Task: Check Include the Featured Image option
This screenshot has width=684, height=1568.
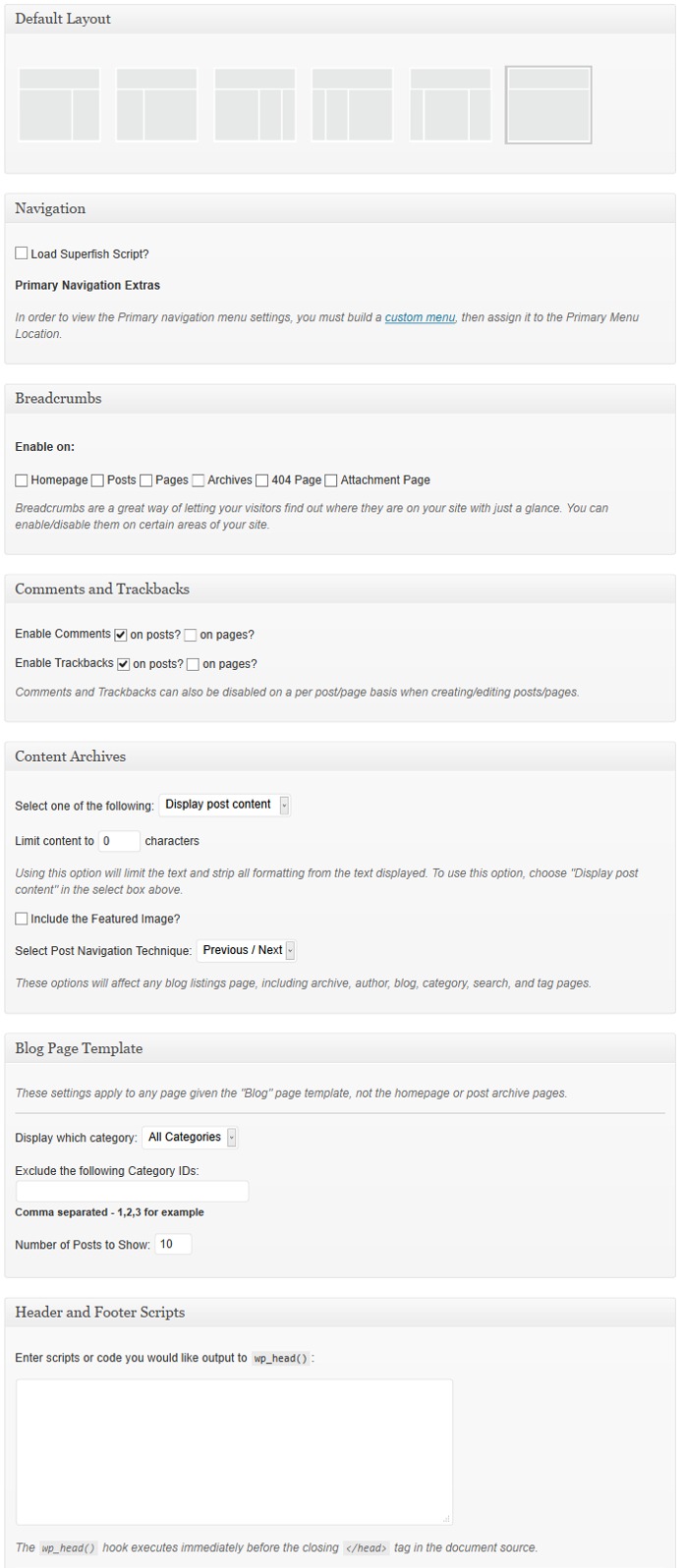Action: pos(22,919)
